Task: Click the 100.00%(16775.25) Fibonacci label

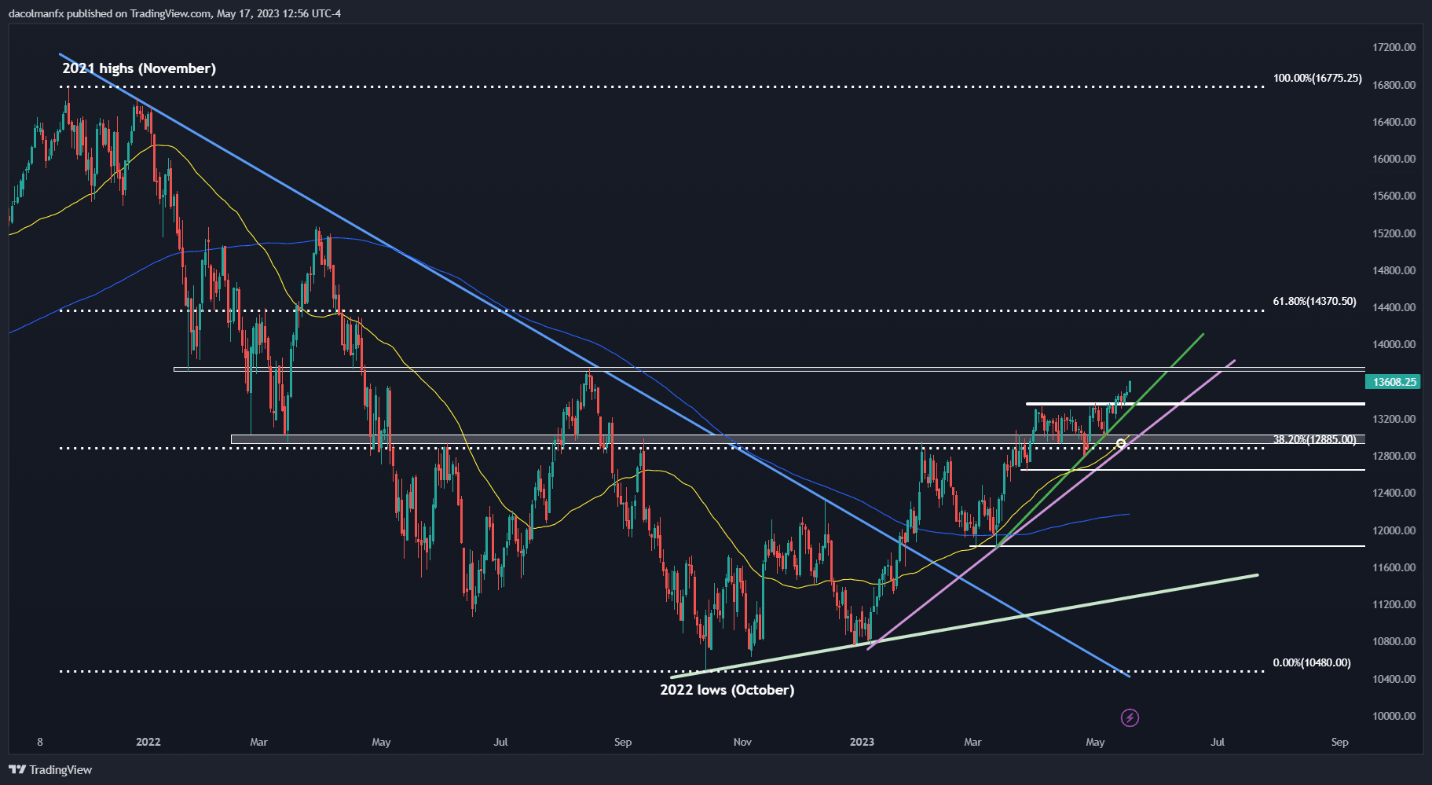Action: (1317, 77)
